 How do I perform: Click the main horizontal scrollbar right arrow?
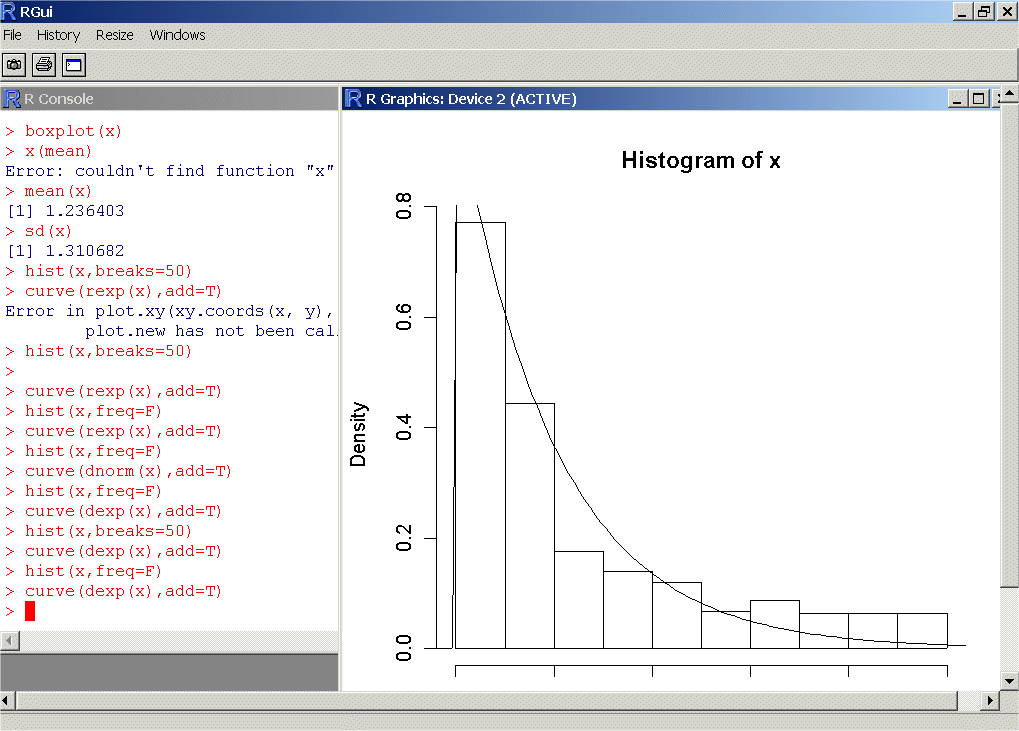coord(991,700)
